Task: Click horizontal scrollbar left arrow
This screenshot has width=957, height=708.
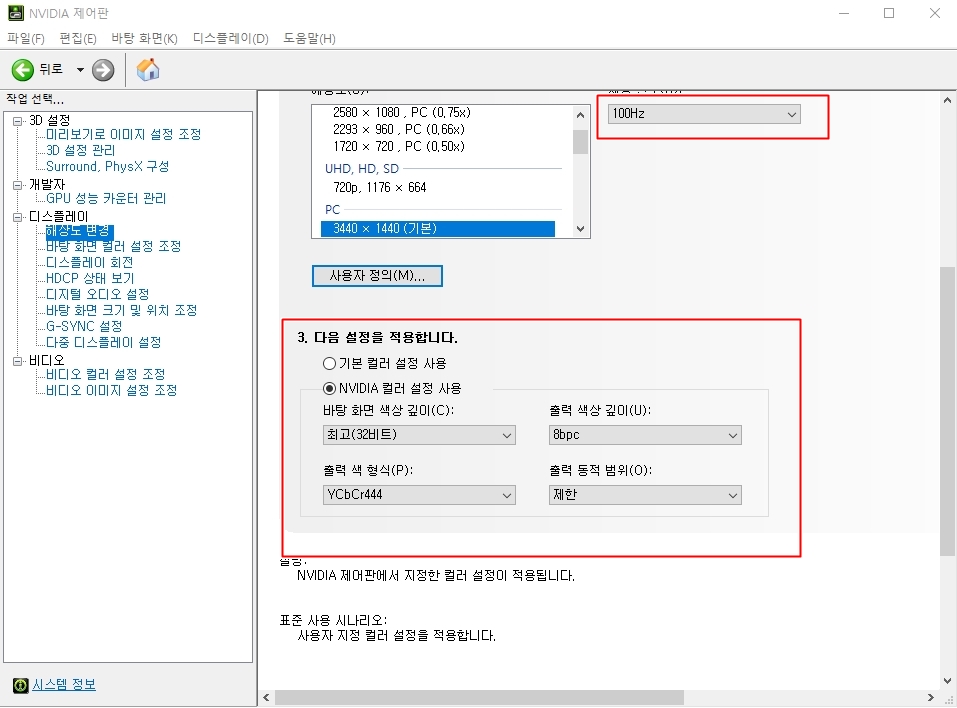Action: pyautogui.click(x=266, y=697)
